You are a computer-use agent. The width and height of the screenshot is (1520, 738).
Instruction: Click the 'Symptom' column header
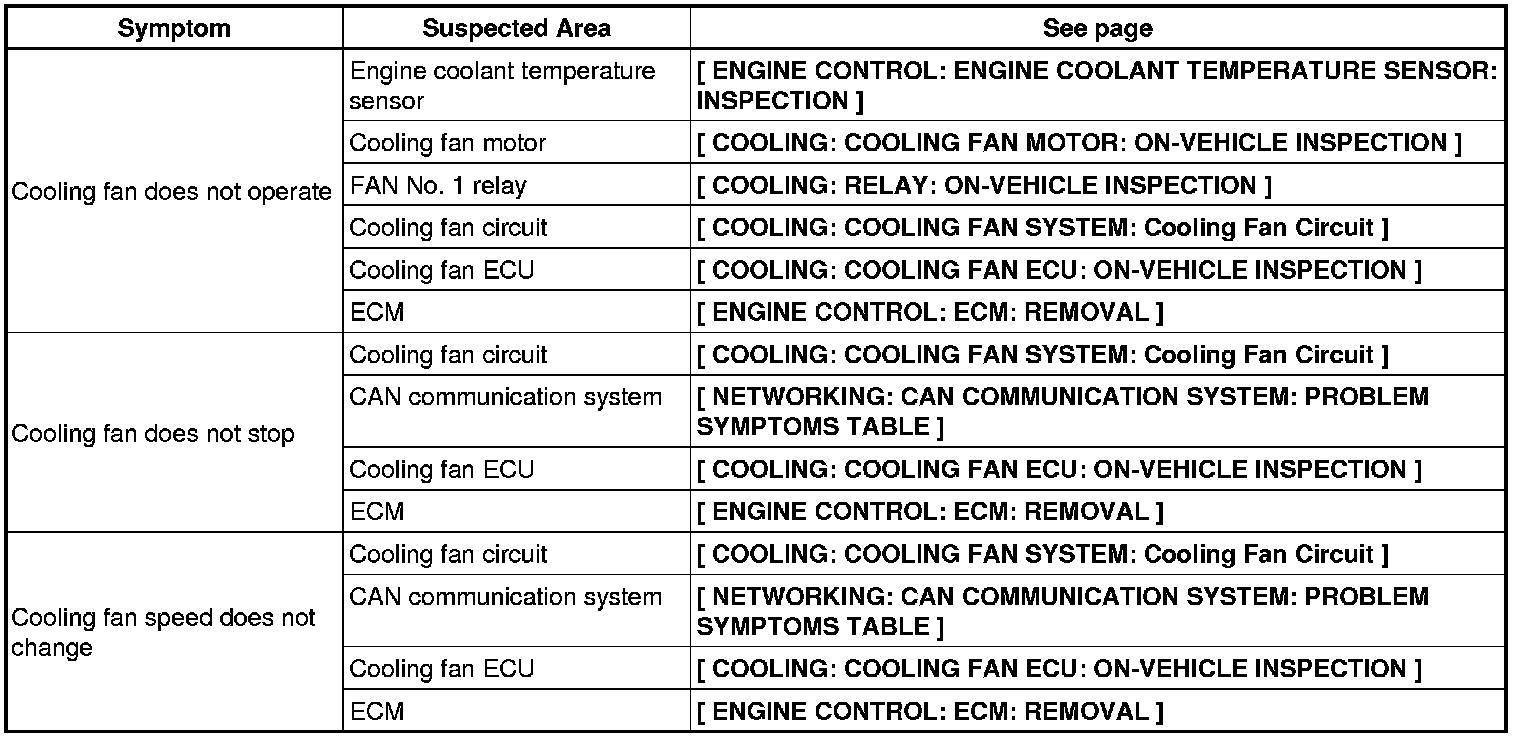tap(174, 28)
